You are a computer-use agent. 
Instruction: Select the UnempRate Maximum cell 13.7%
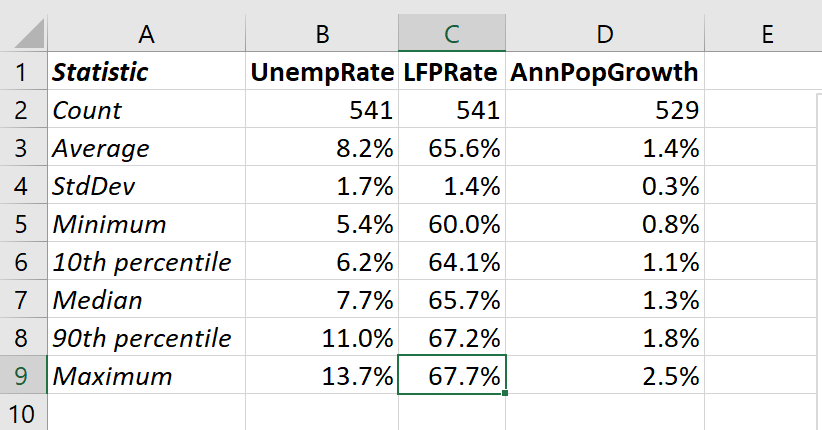[322, 376]
